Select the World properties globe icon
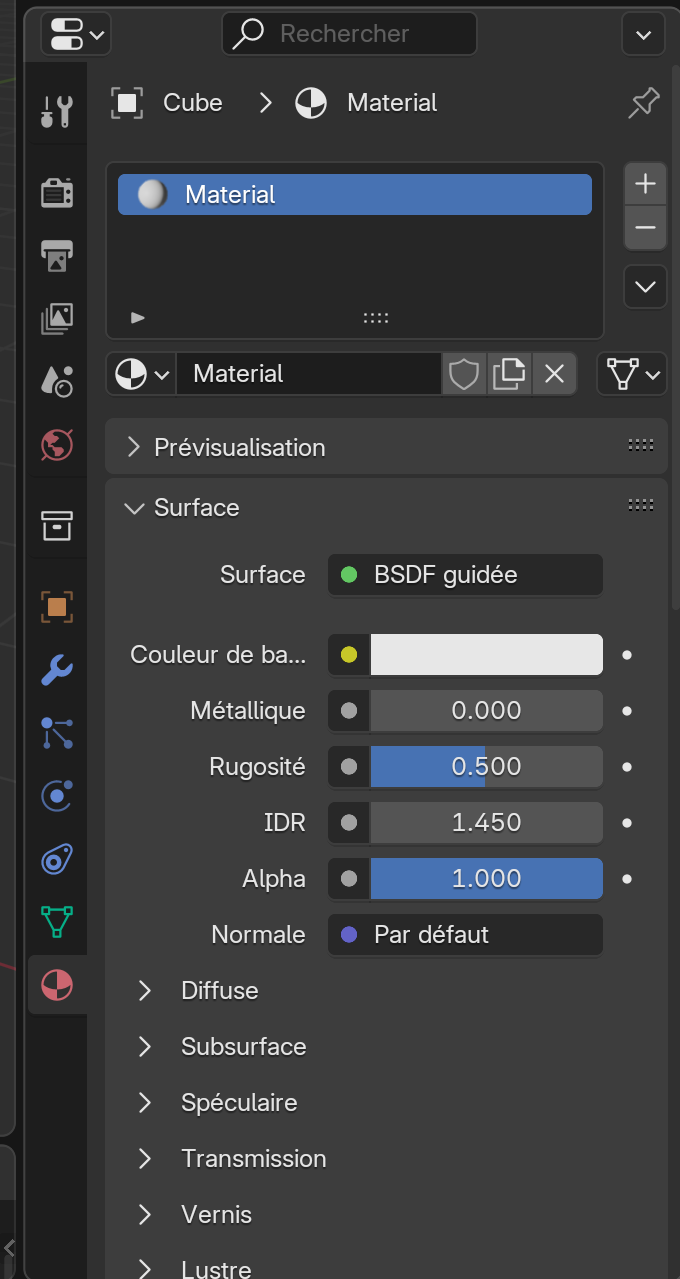The width and height of the screenshot is (680, 1279). 56,443
